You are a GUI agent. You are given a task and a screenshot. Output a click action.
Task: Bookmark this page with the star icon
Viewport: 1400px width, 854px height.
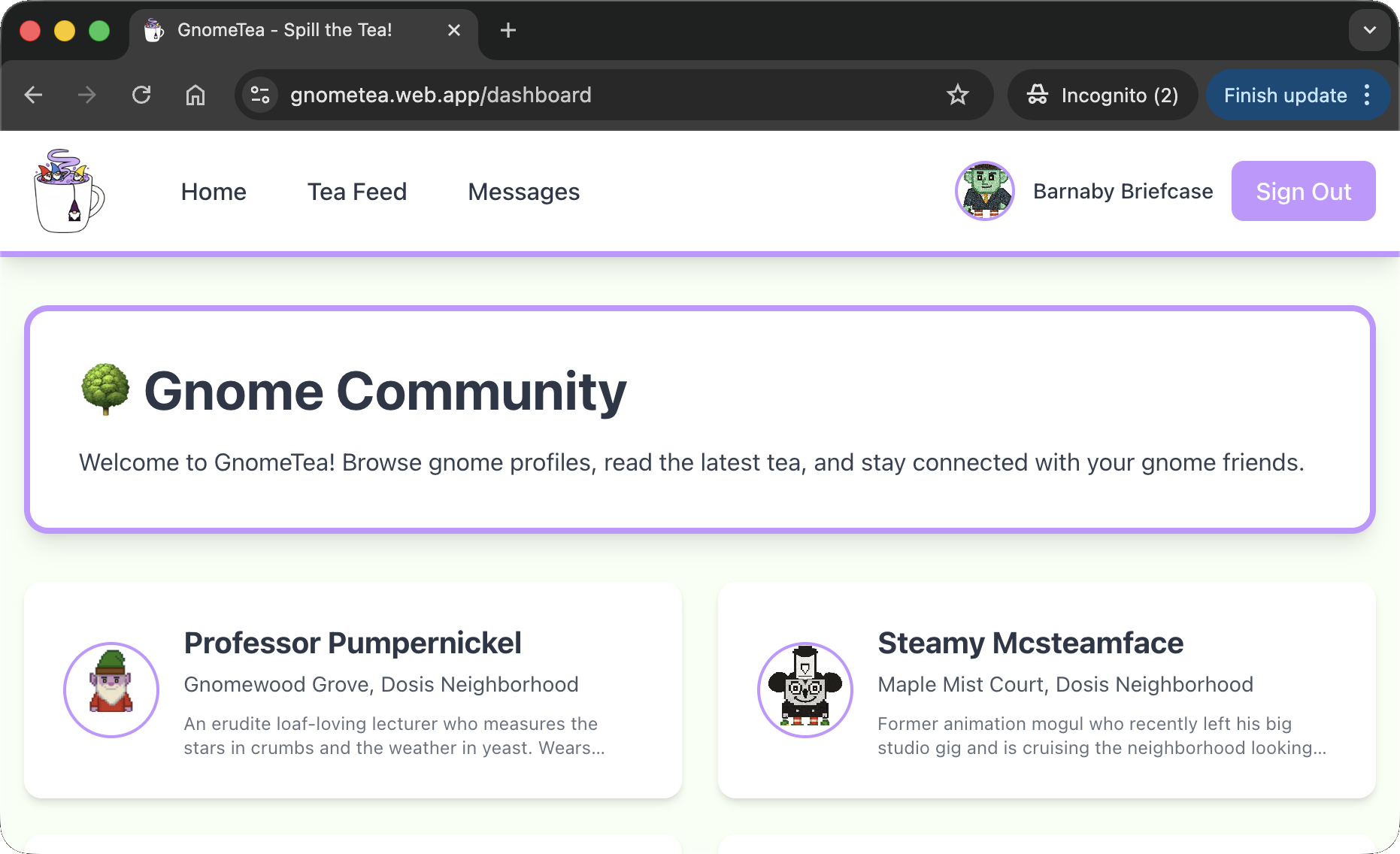(x=957, y=95)
